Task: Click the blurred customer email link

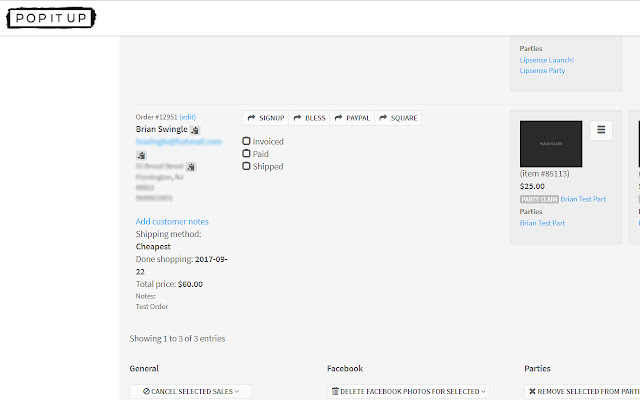Action: [179, 142]
